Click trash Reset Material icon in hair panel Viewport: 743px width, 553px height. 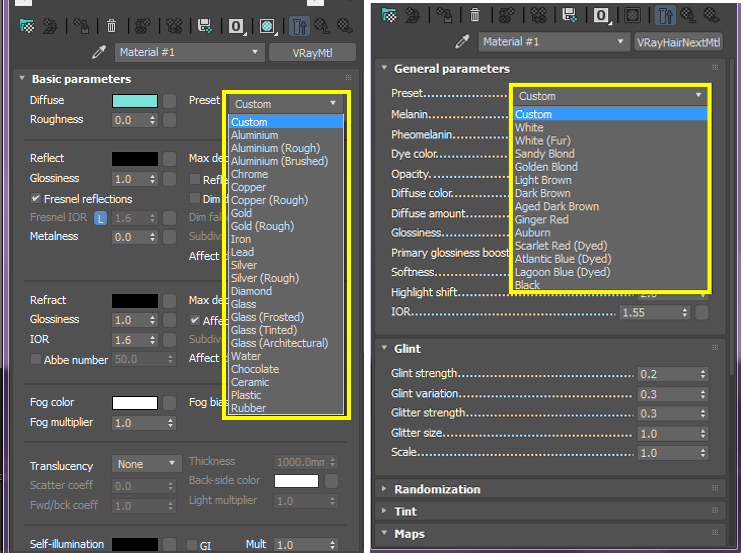[x=474, y=15]
